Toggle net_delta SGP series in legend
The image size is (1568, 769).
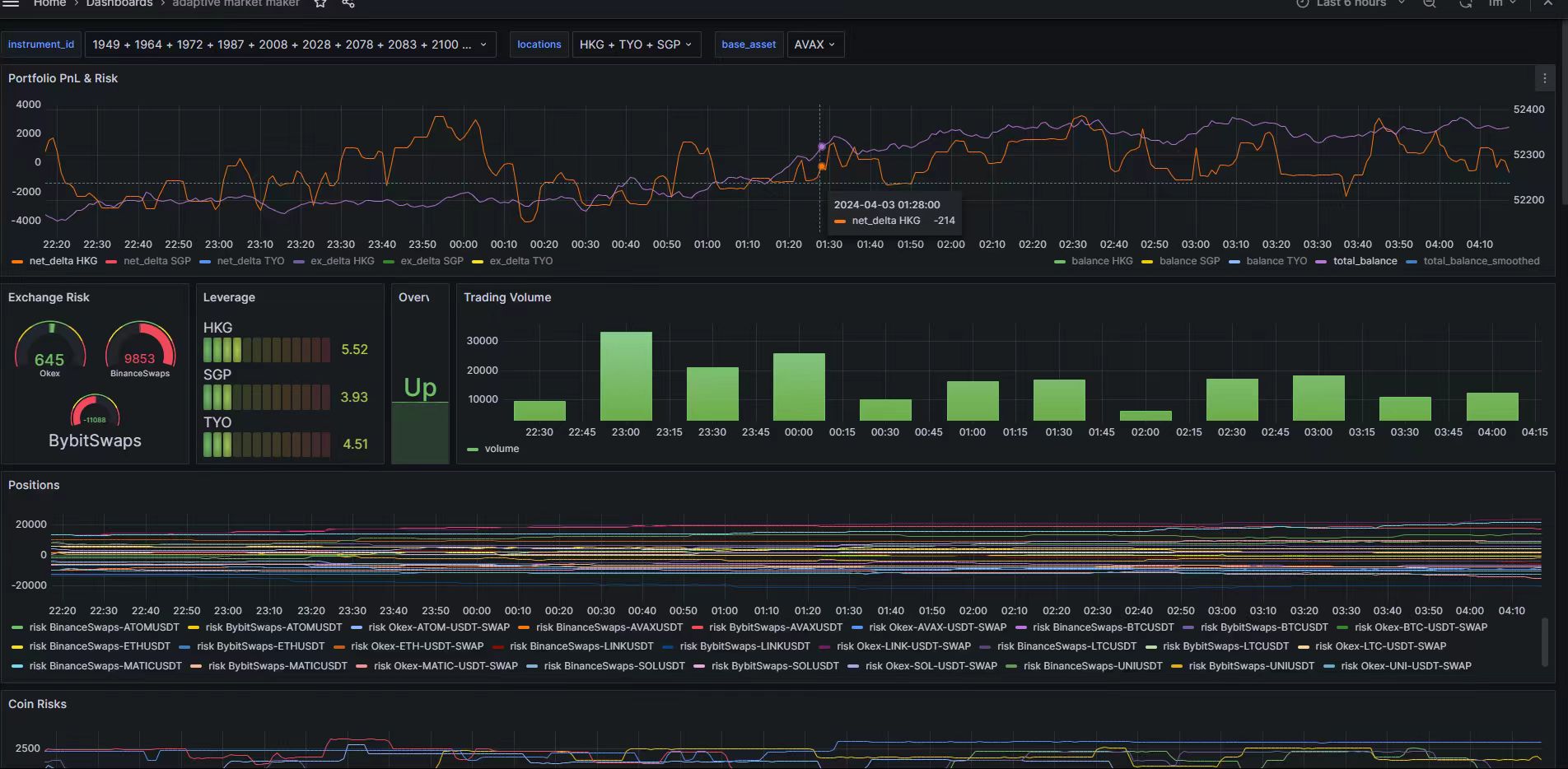click(156, 261)
